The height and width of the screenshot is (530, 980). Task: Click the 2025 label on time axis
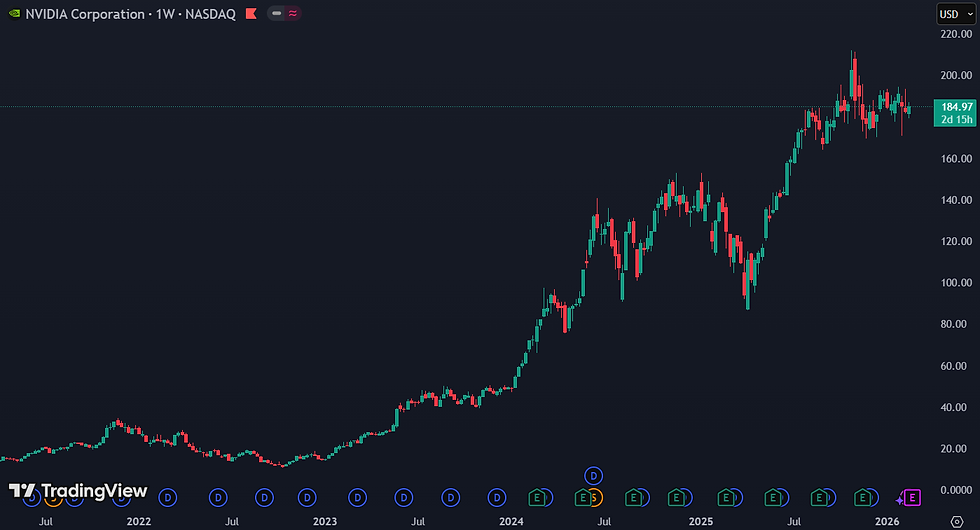pyautogui.click(x=701, y=521)
